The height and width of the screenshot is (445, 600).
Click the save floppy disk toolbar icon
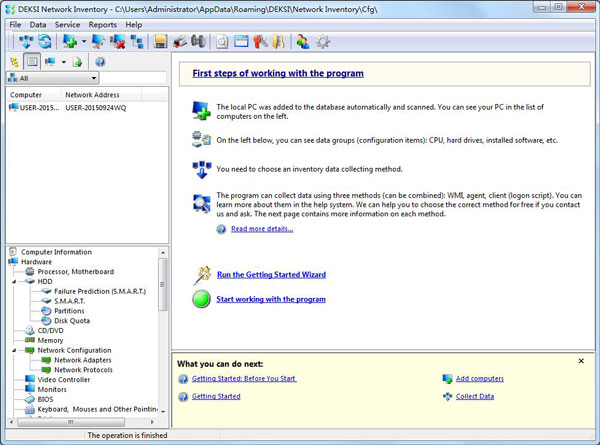[x=160, y=41]
